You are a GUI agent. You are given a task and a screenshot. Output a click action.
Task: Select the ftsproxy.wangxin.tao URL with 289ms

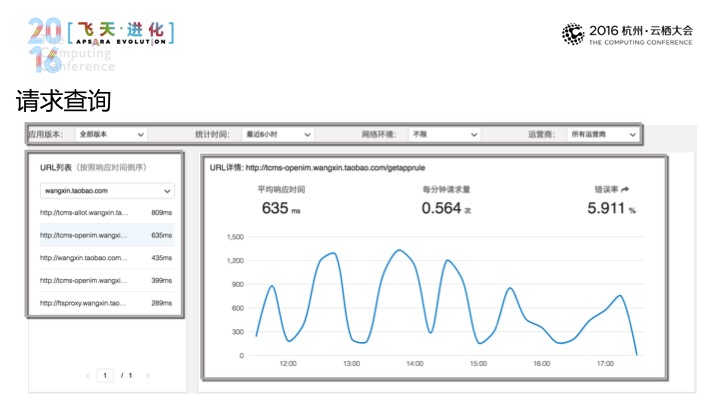click(106, 303)
